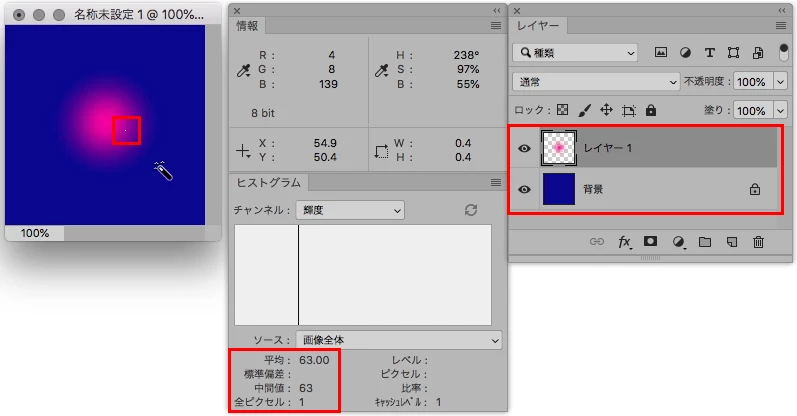Switch to the ヒストグラム tab
This screenshot has height=416, width=797.
[x=268, y=183]
